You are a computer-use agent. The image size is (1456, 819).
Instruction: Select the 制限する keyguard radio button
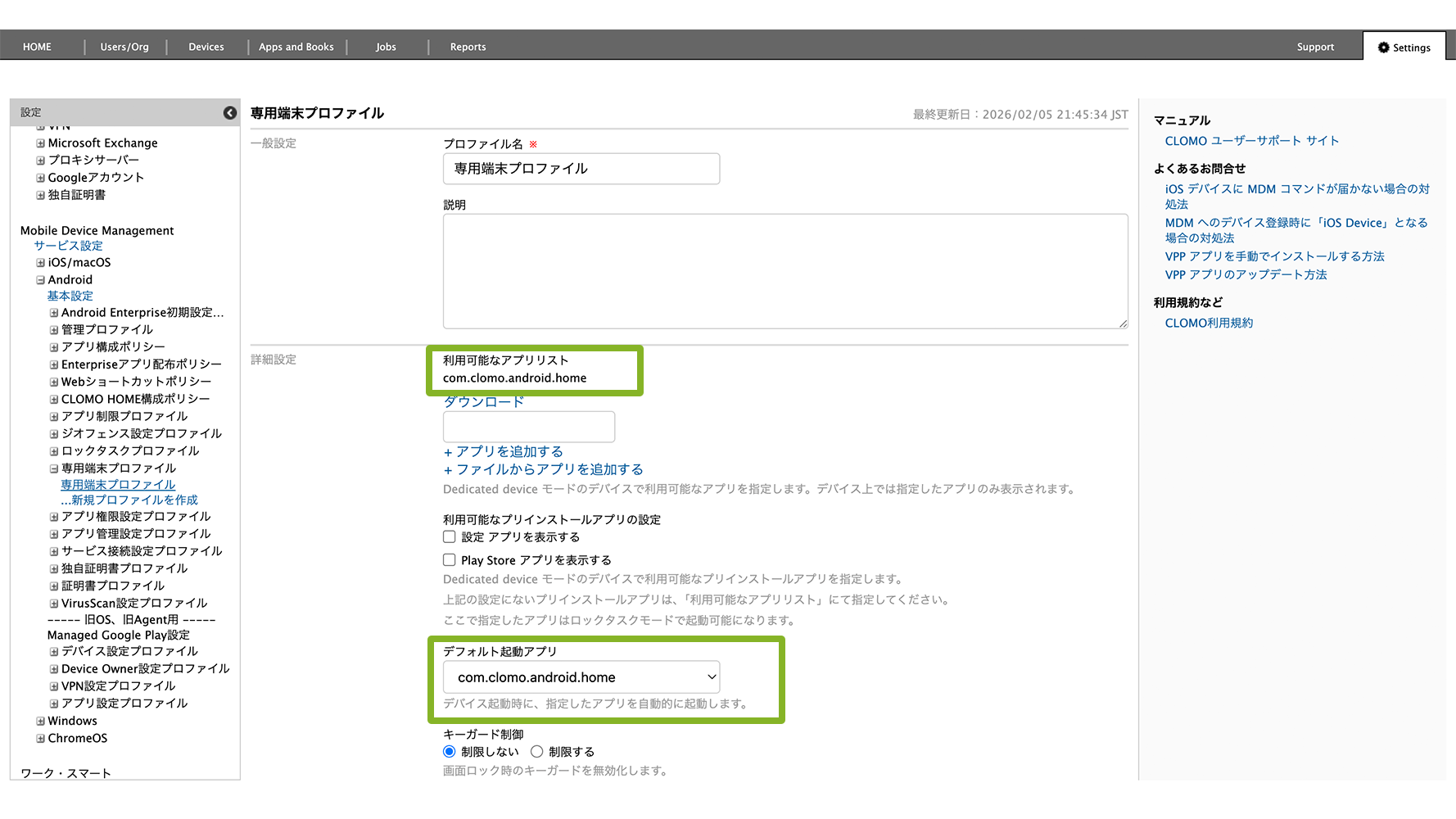pos(537,752)
